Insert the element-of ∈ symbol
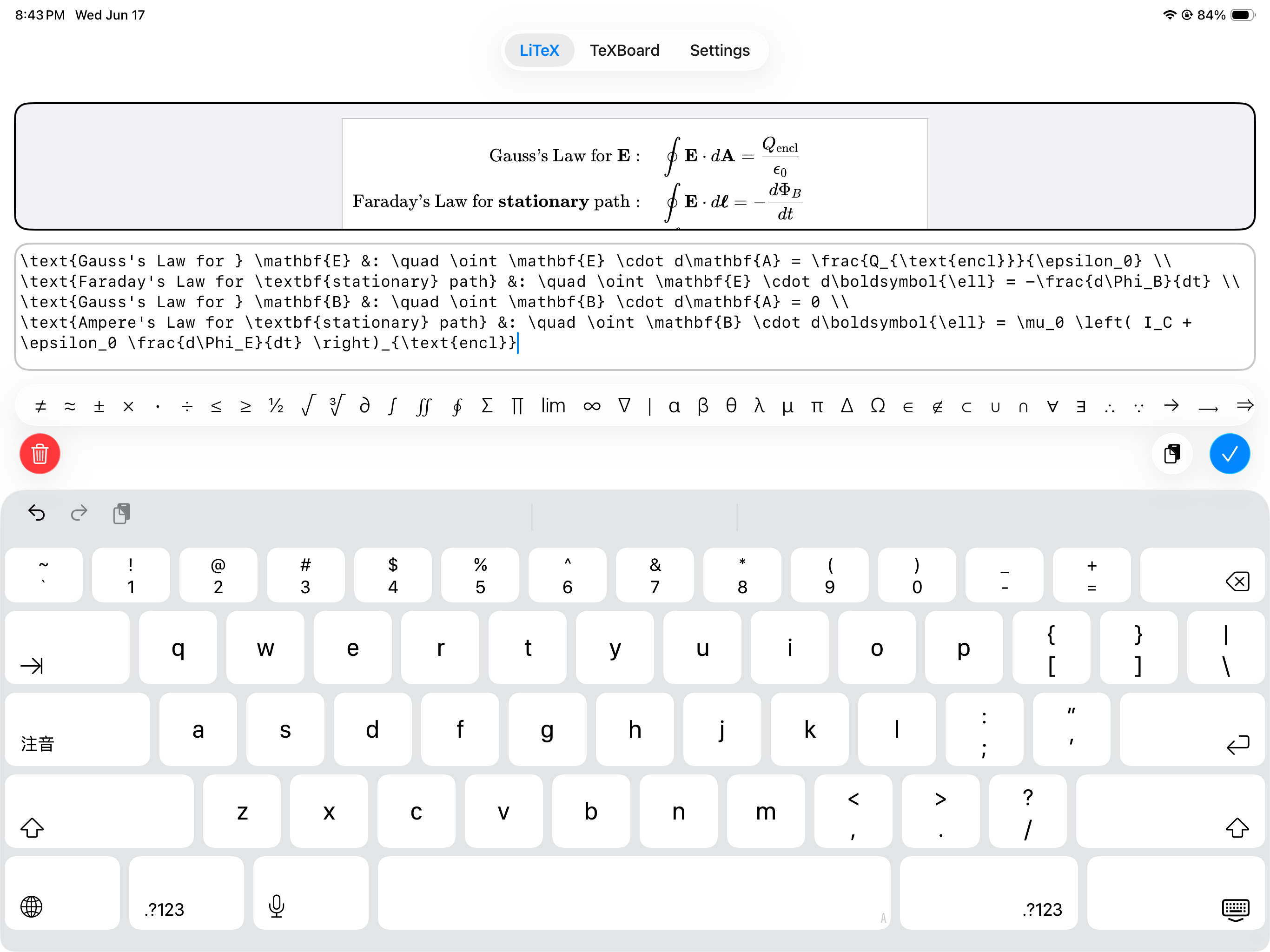 point(908,407)
